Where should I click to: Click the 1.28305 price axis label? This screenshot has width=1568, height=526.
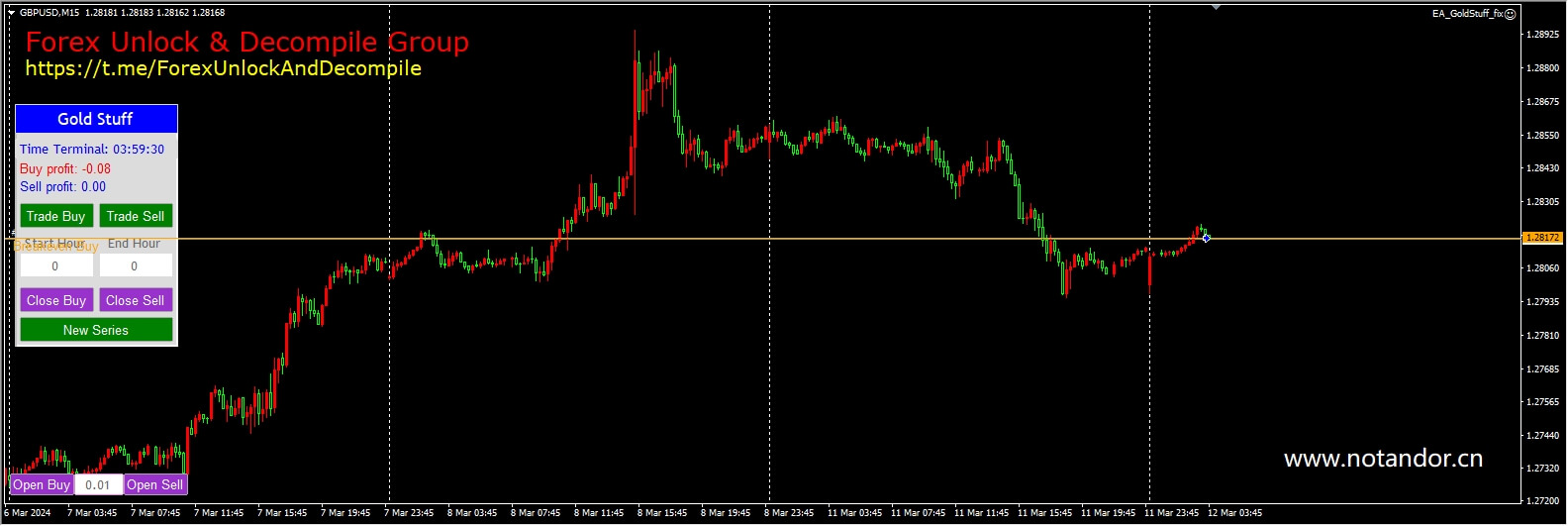click(x=1542, y=202)
